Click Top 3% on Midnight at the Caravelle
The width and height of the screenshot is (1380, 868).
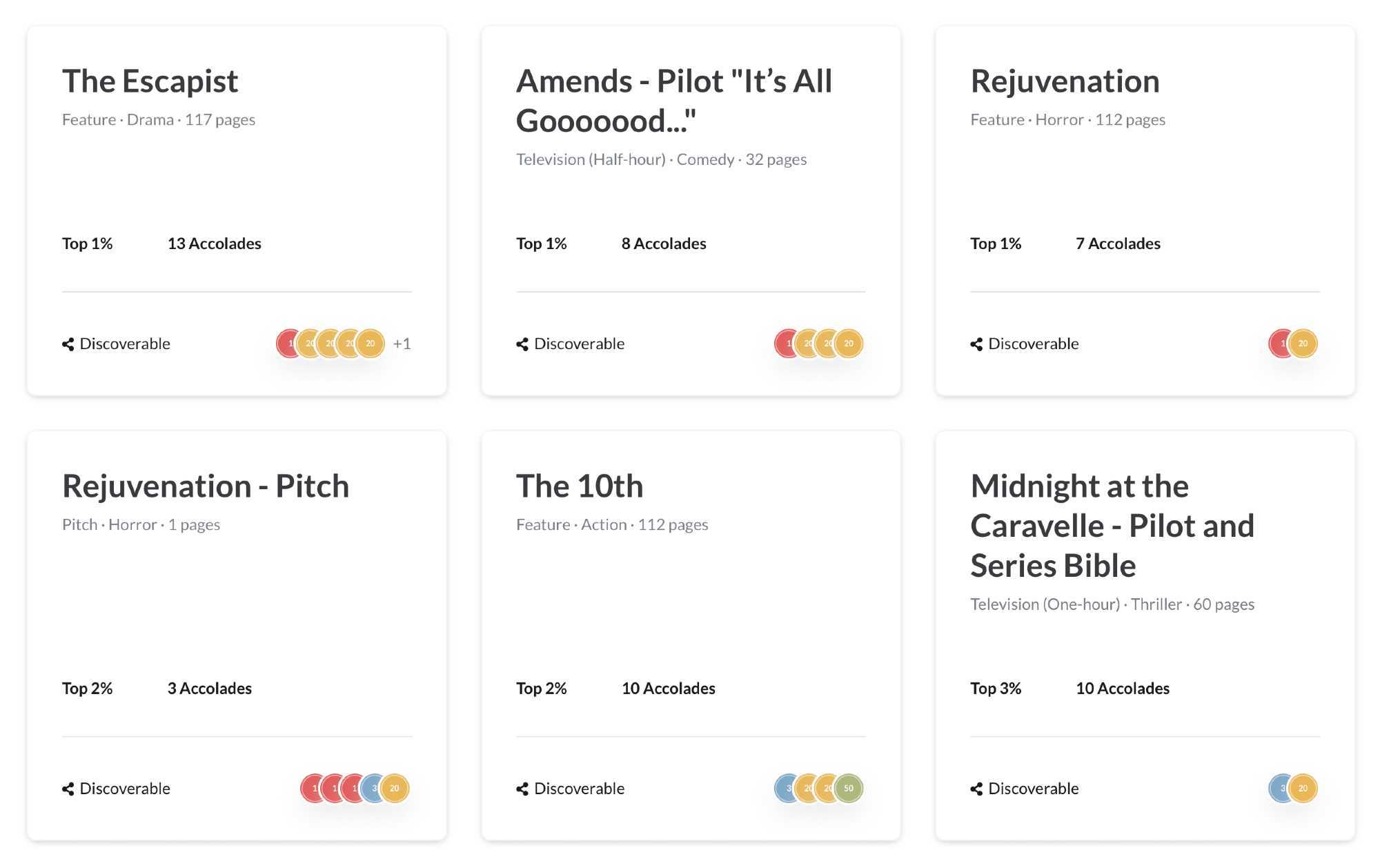(x=995, y=689)
